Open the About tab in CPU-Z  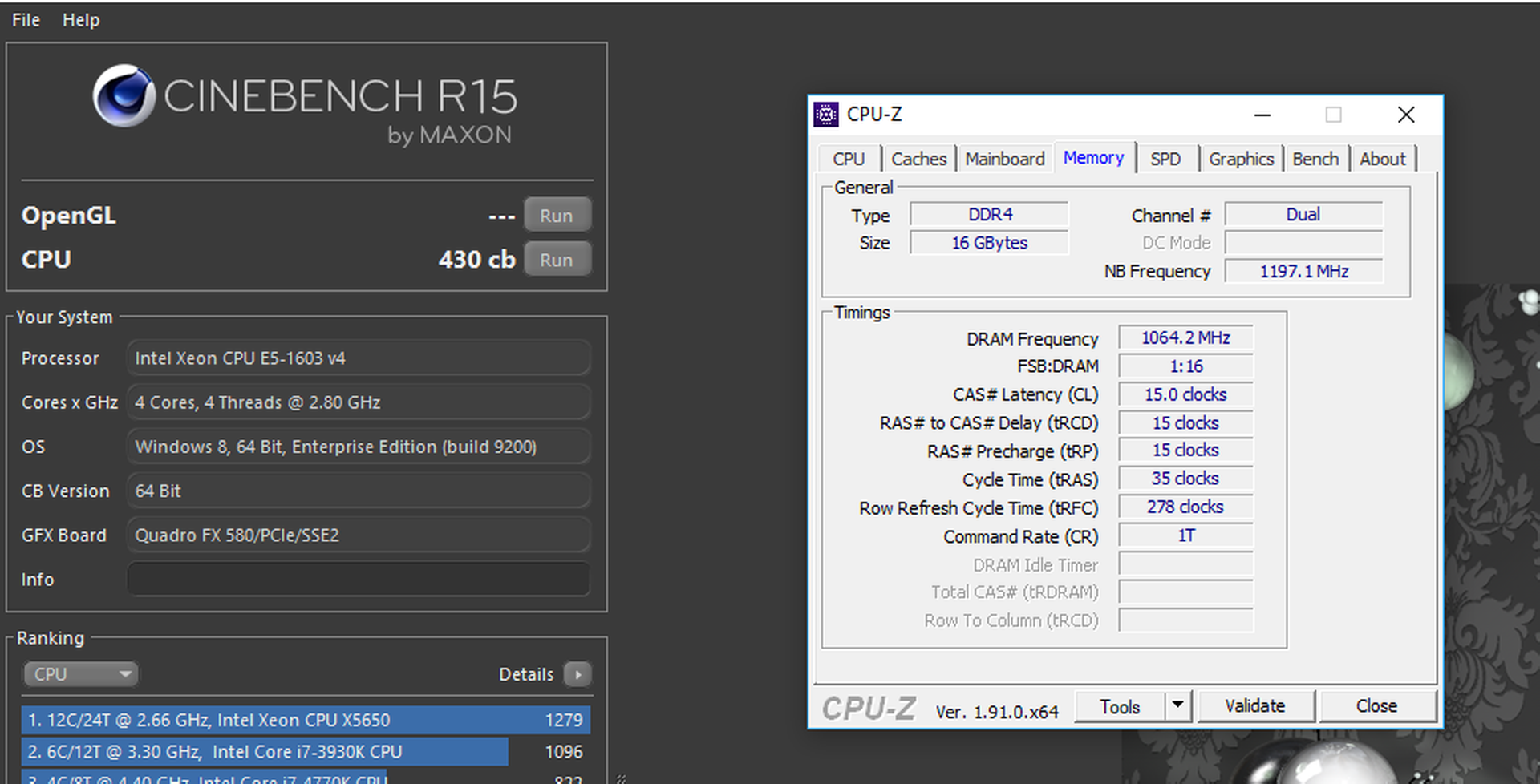click(x=1382, y=159)
